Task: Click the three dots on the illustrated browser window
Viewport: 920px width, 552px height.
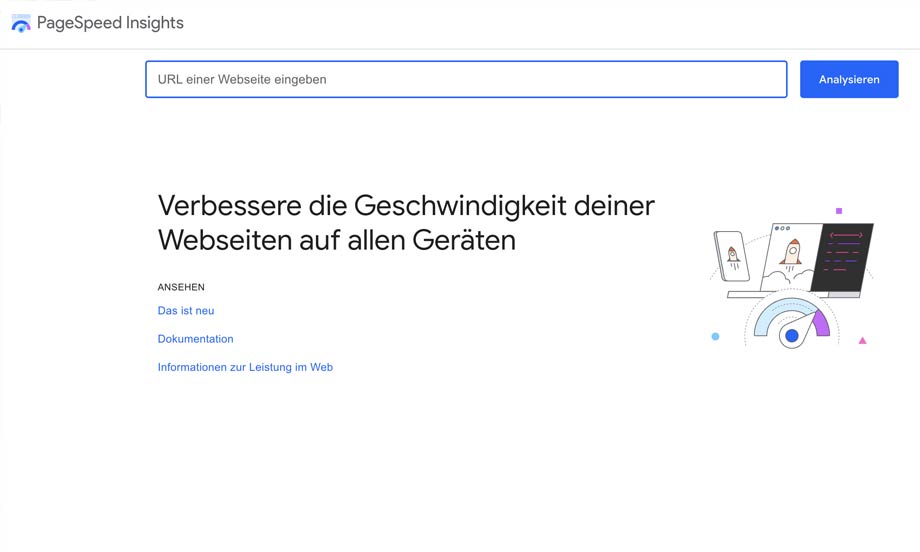Action: click(x=782, y=229)
